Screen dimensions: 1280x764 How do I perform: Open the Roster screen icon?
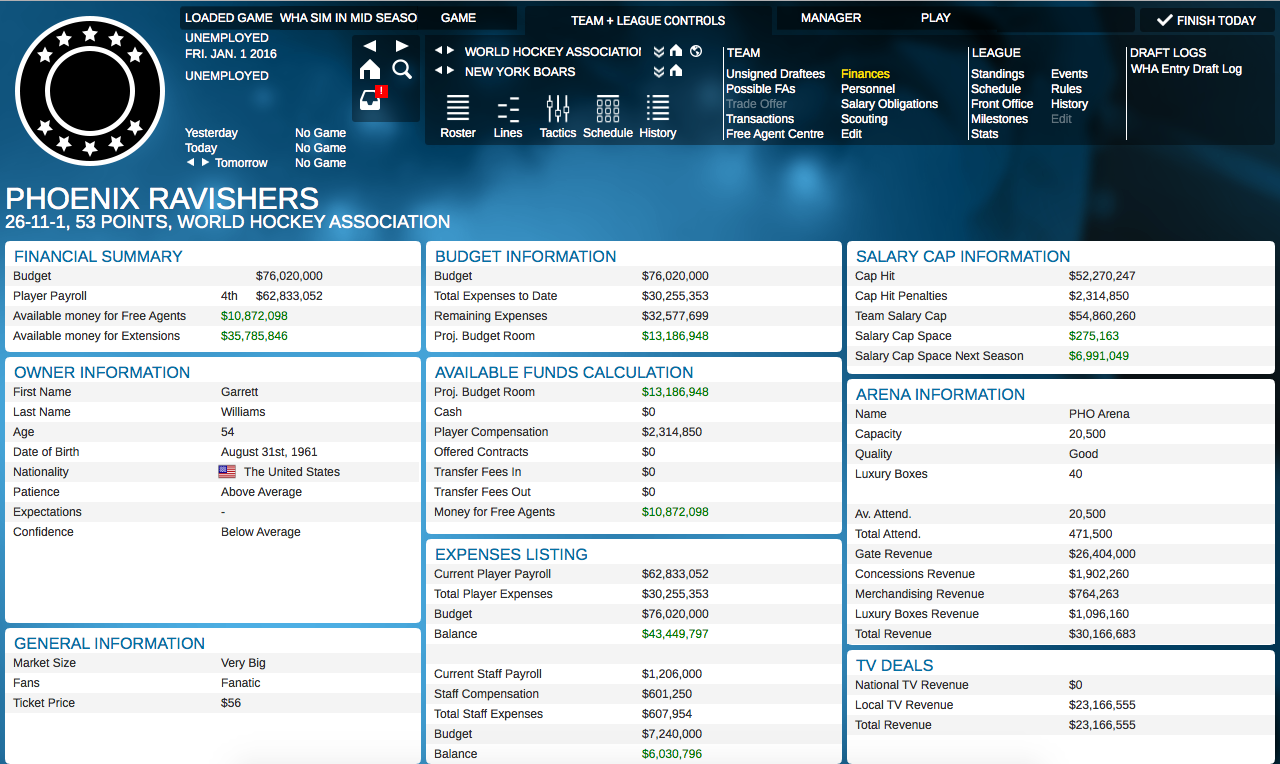(458, 116)
